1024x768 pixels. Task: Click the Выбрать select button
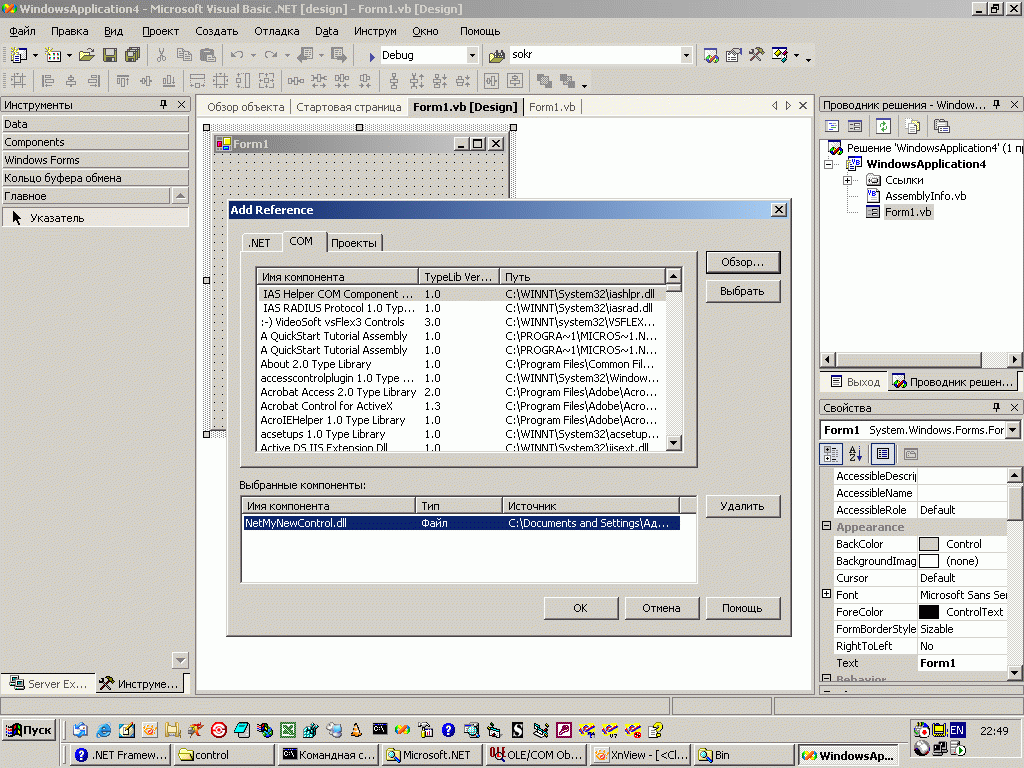pyautogui.click(x=743, y=291)
